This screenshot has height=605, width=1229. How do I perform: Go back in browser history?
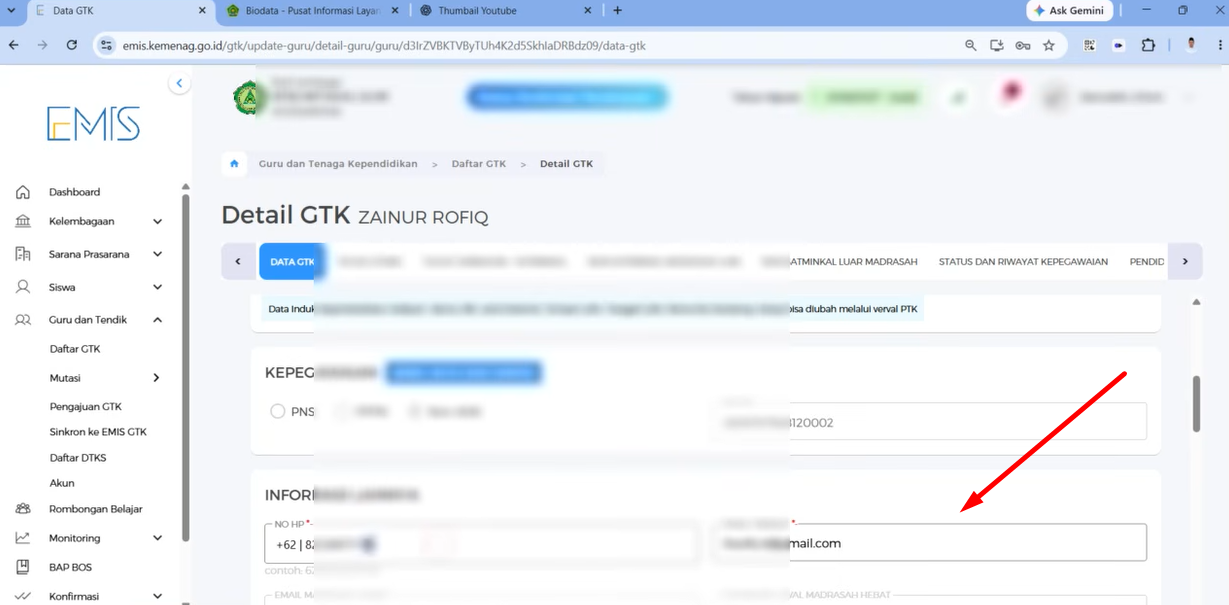(x=14, y=45)
